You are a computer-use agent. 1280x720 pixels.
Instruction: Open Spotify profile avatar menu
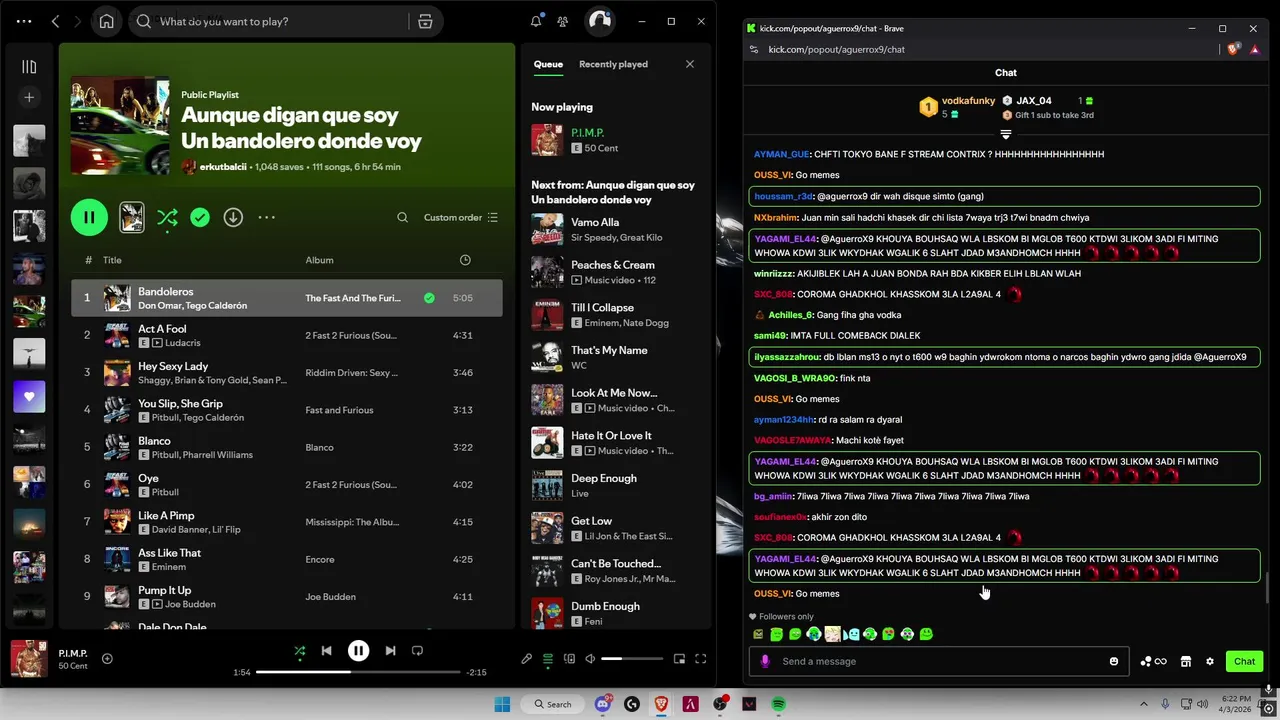click(599, 21)
